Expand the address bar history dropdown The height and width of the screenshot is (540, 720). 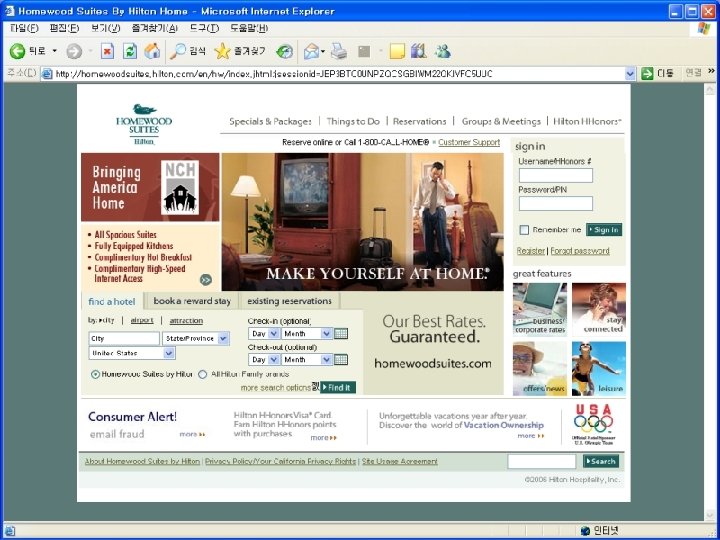point(630,73)
